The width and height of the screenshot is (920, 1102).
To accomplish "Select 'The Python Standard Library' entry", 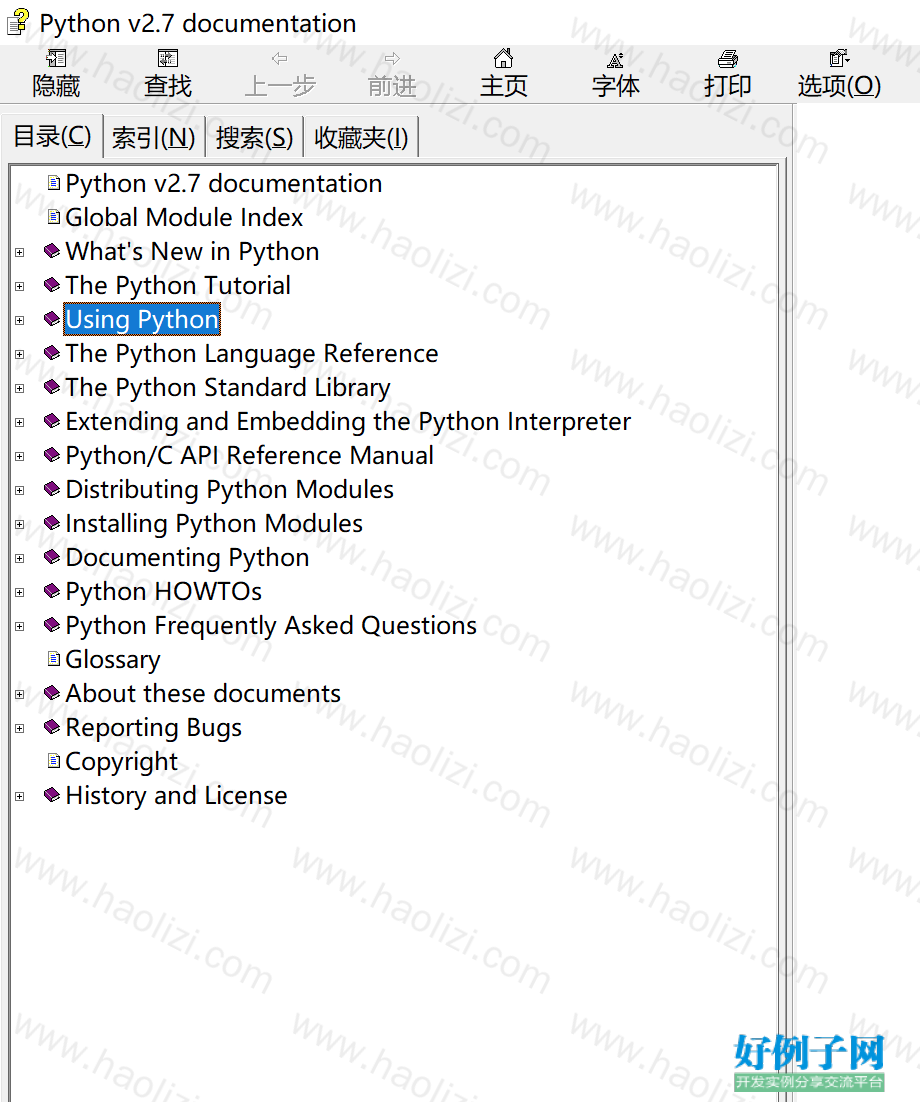I will tap(228, 387).
